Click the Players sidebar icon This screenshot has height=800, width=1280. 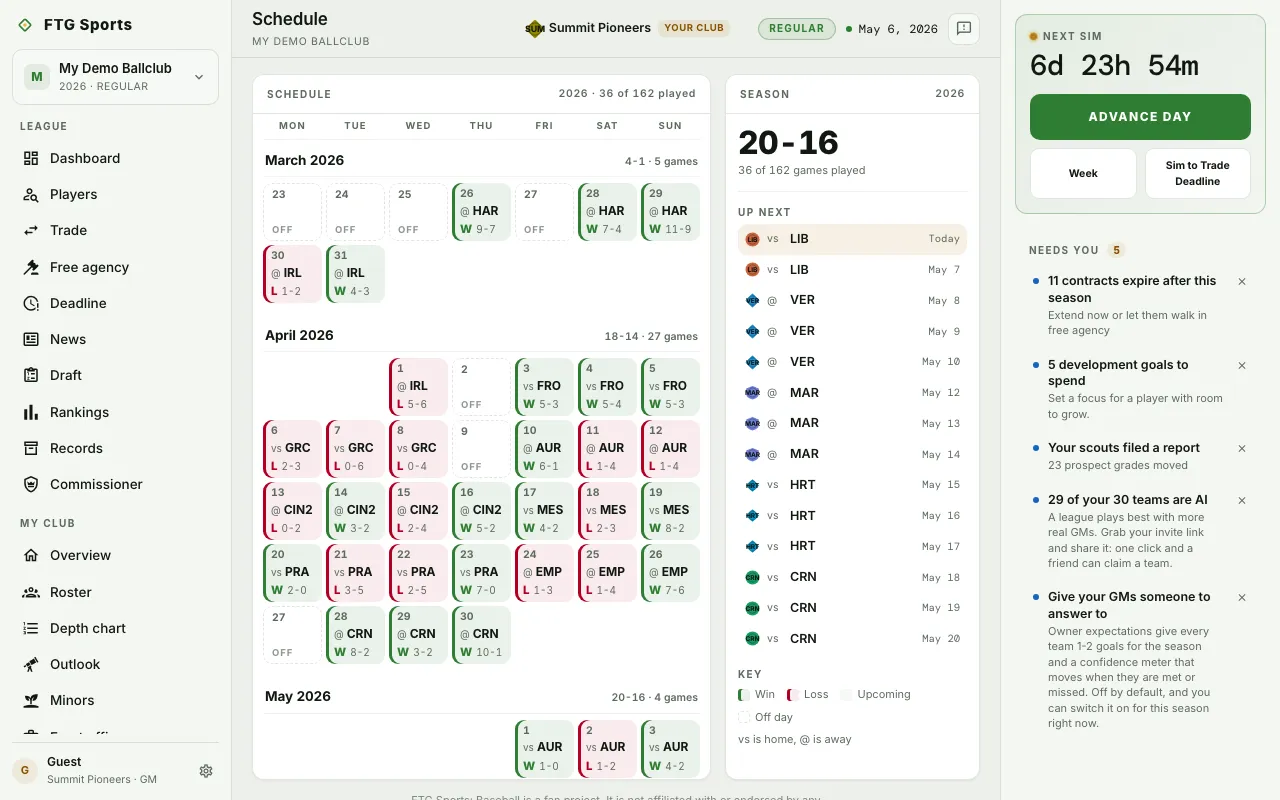pos(31,194)
